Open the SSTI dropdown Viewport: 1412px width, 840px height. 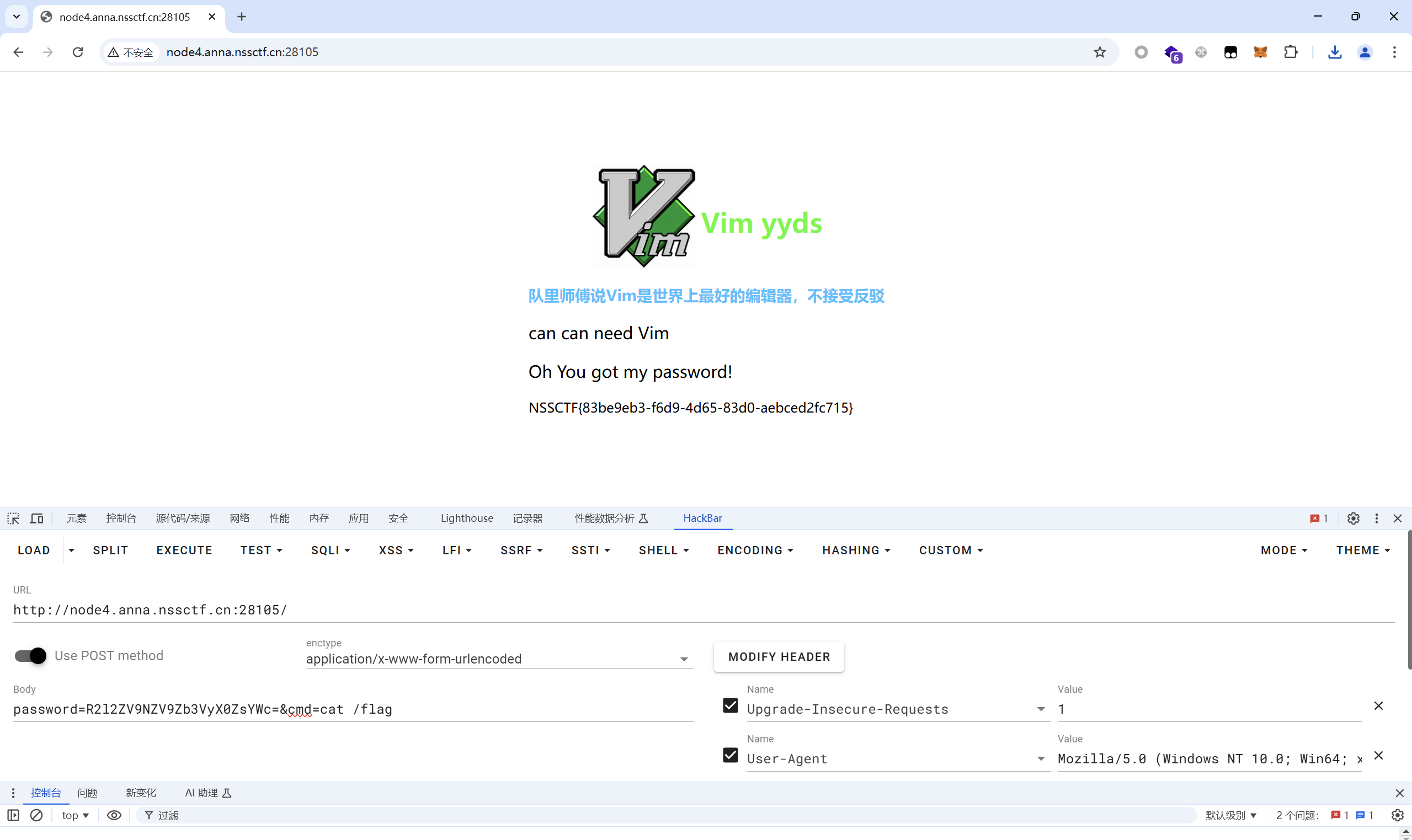[590, 550]
